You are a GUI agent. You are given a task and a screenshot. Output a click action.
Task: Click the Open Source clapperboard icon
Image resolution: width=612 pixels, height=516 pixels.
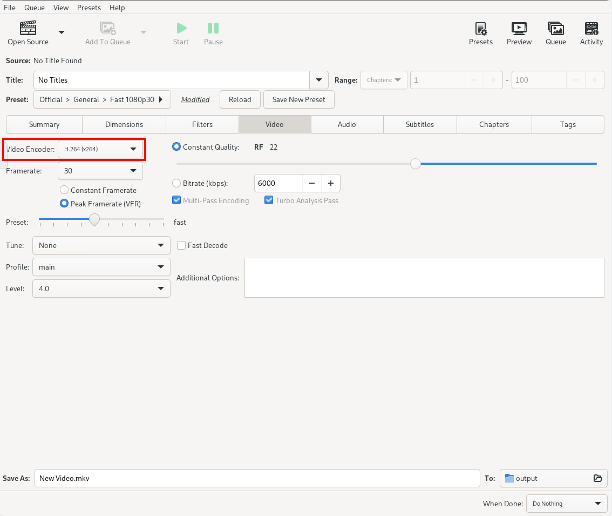point(28,28)
